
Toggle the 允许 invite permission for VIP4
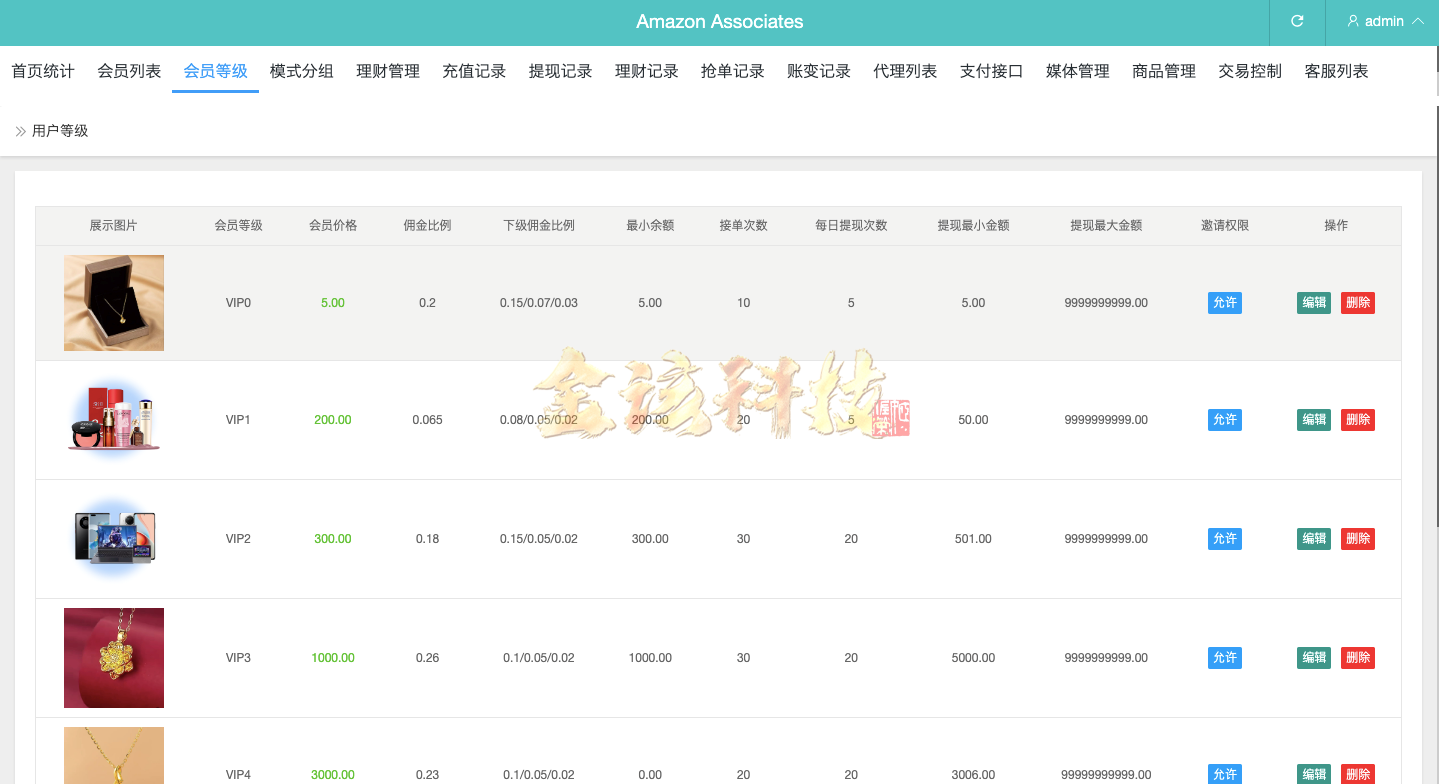1224,774
